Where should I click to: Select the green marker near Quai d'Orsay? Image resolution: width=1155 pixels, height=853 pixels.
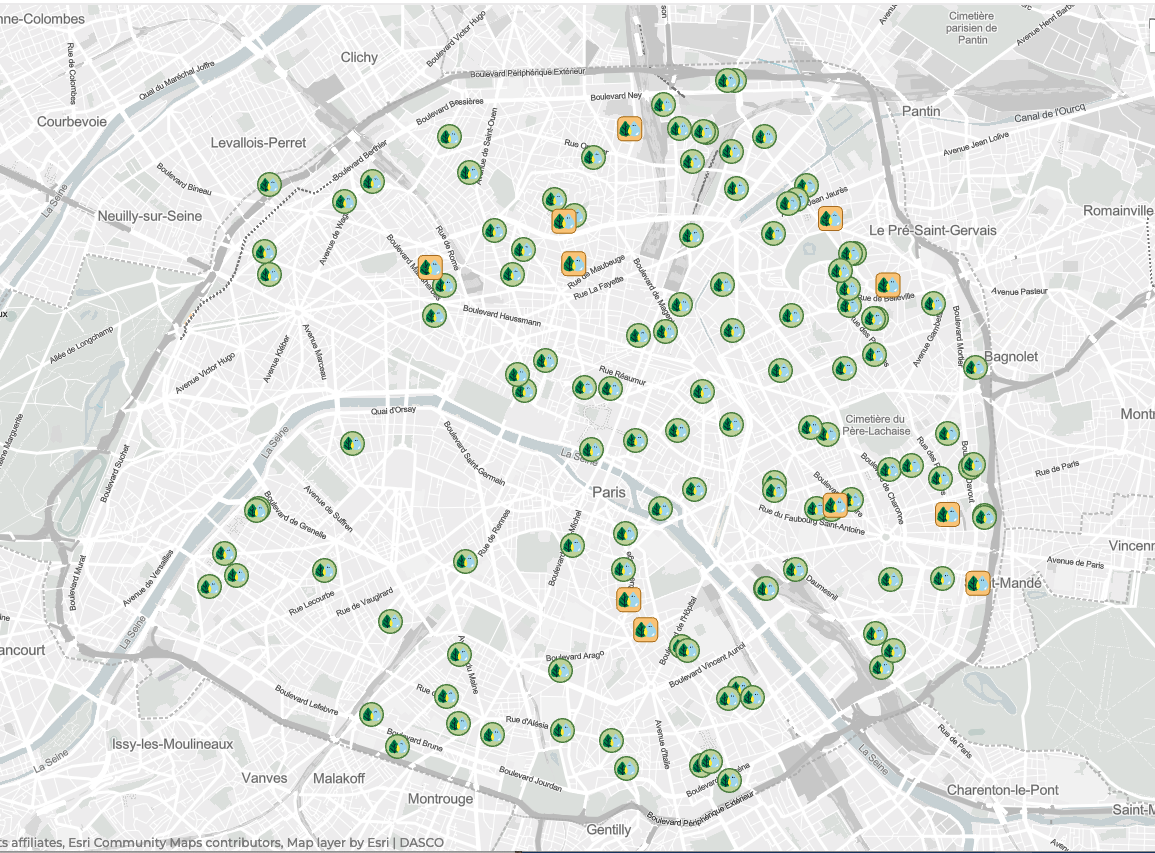(352, 442)
